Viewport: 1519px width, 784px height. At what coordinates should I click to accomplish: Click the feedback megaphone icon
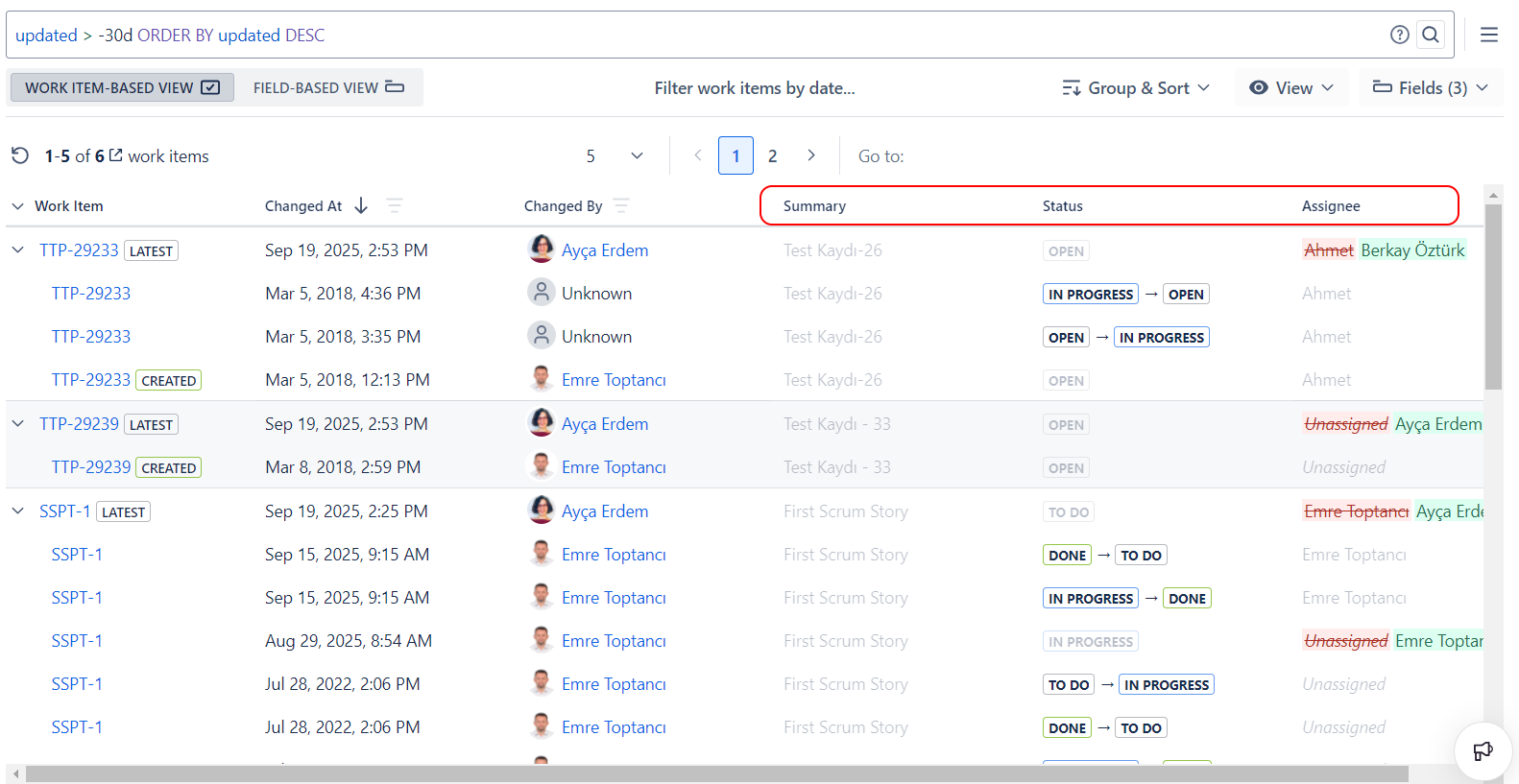(x=1483, y=750)
